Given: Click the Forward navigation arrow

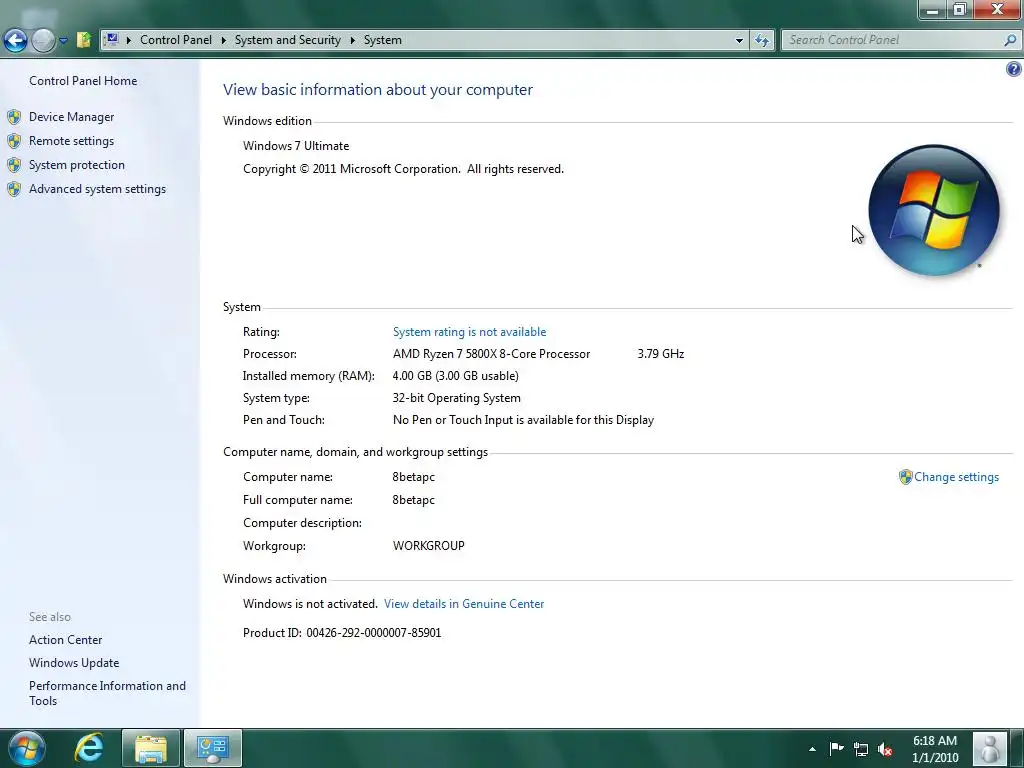Looking at the screenshot, I should 43,40.
